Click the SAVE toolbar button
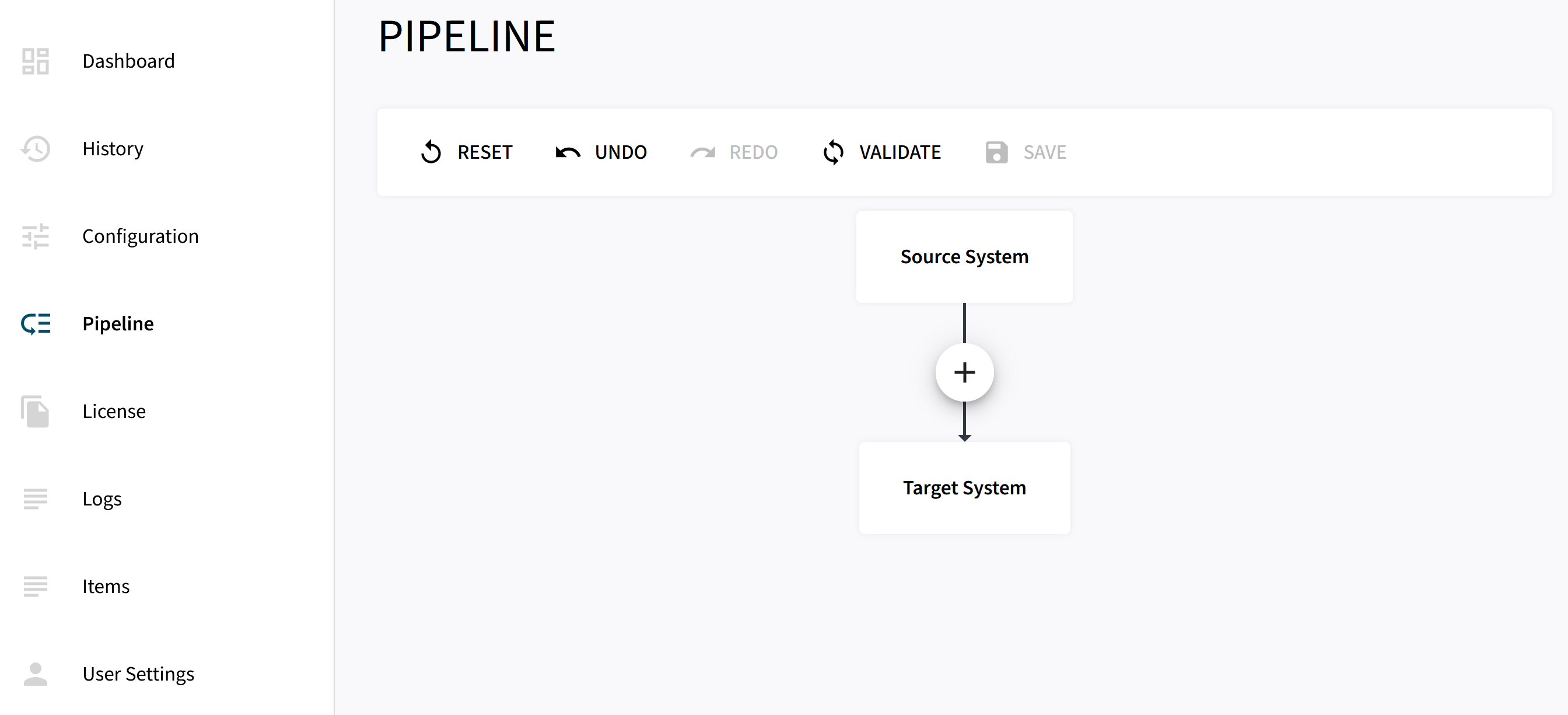Screen dimensions: 1568x715 pyautogui.click(x=1025, y=152)
